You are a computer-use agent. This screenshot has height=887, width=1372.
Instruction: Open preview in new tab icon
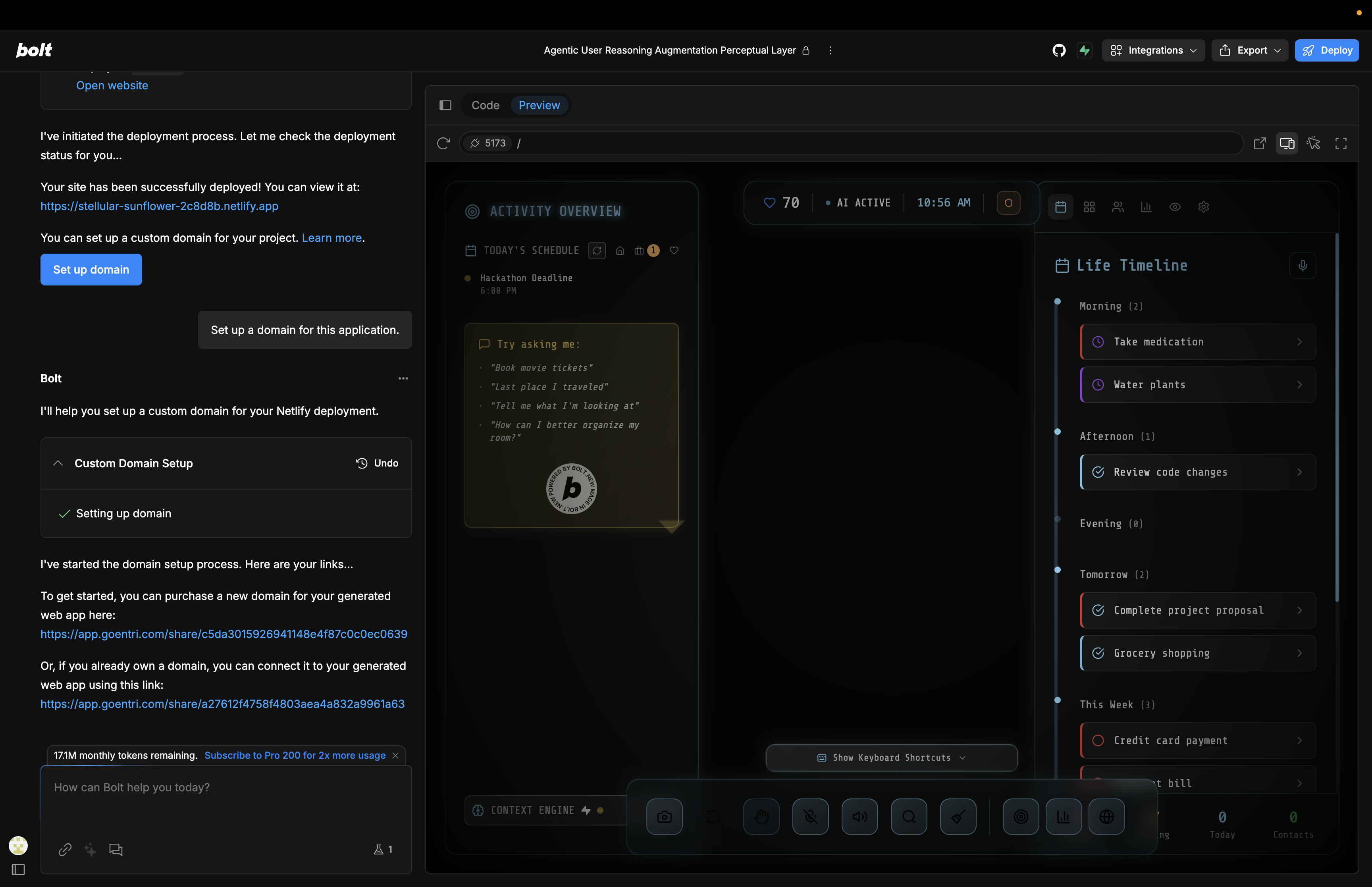pos(1259,143)
